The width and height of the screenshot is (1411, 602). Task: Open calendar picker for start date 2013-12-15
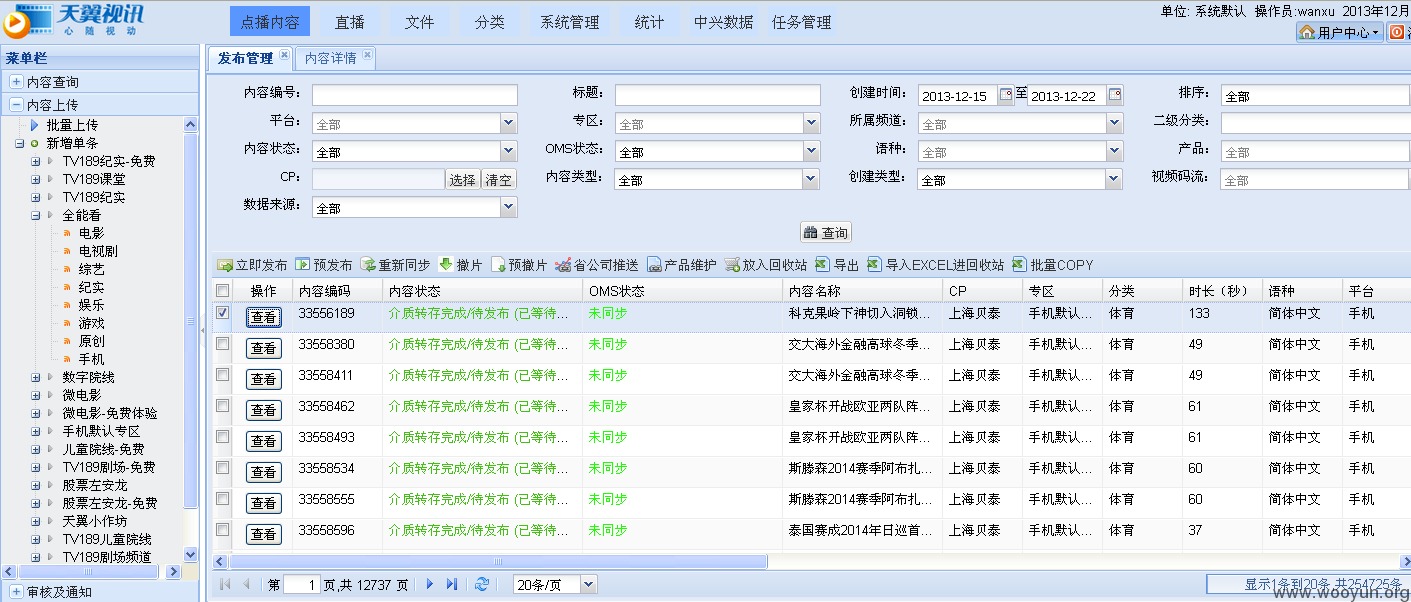1006,95
